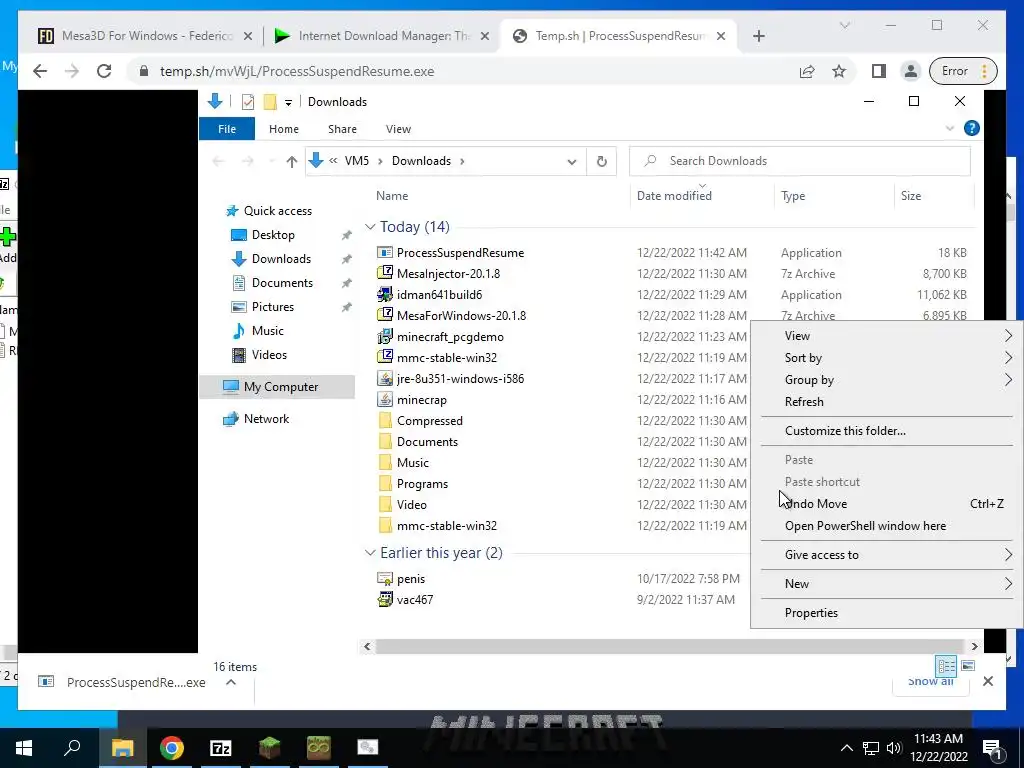Open the File ribbon tab

coord(227,129)
